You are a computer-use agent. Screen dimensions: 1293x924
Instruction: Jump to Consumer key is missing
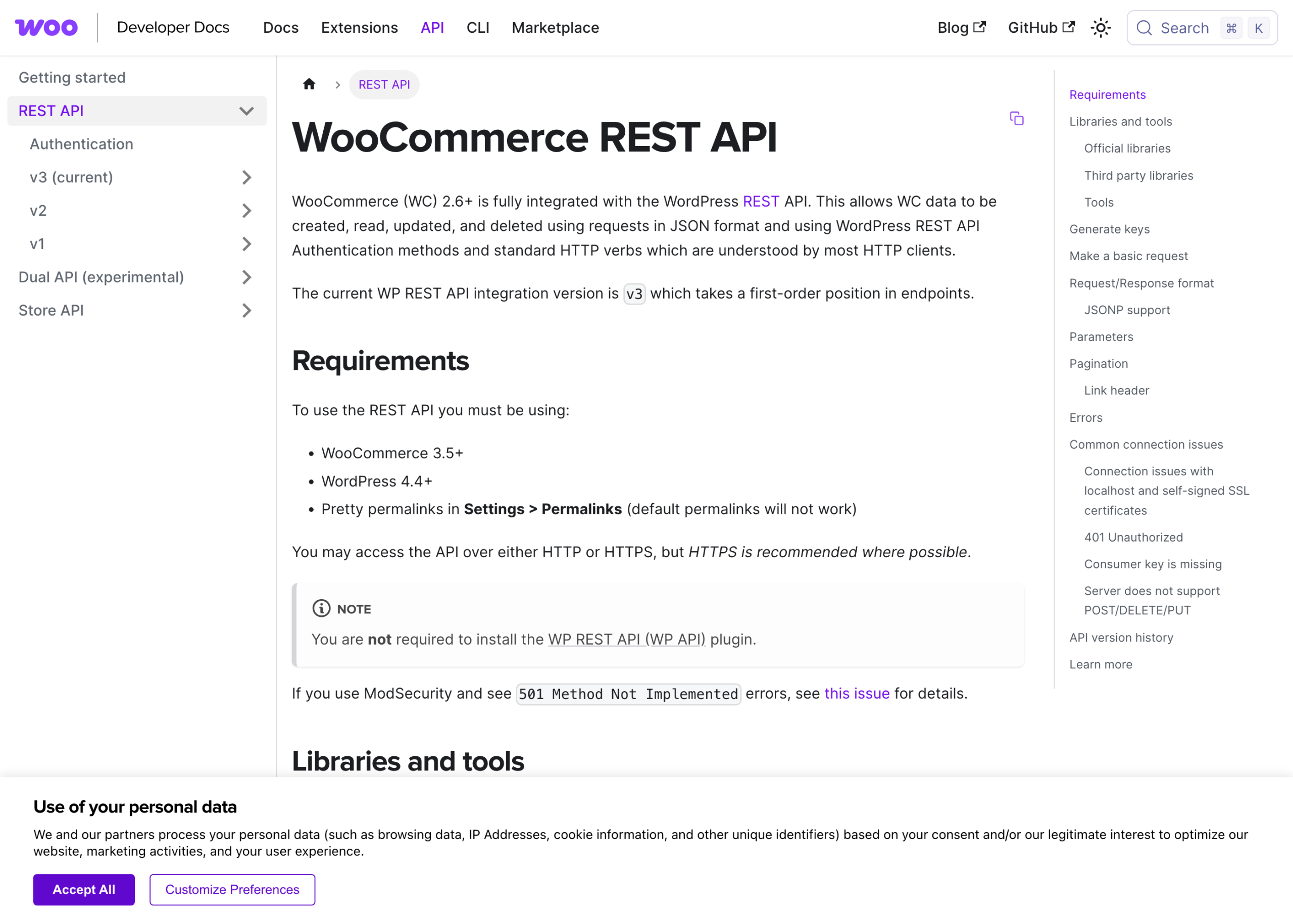coord(1153,563)
